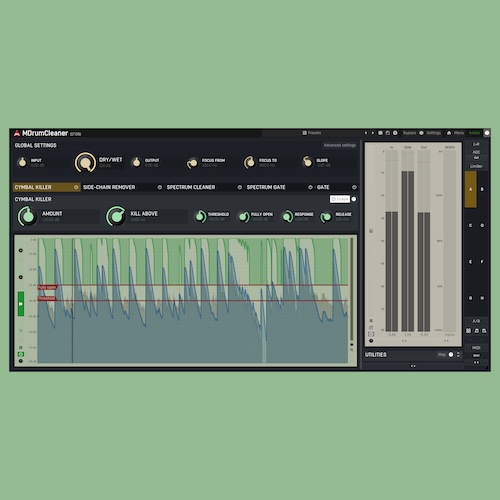Toggle the Bypass switch
The height and width of the screenshot is (500, 500).
tap(421, 133)
